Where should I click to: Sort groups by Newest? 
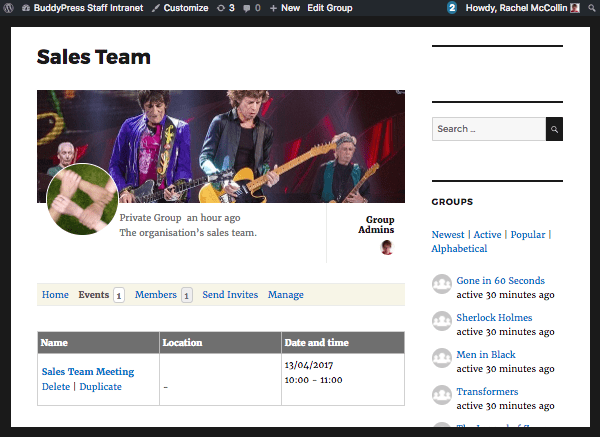pyautogui.click(x=448, y=235)
